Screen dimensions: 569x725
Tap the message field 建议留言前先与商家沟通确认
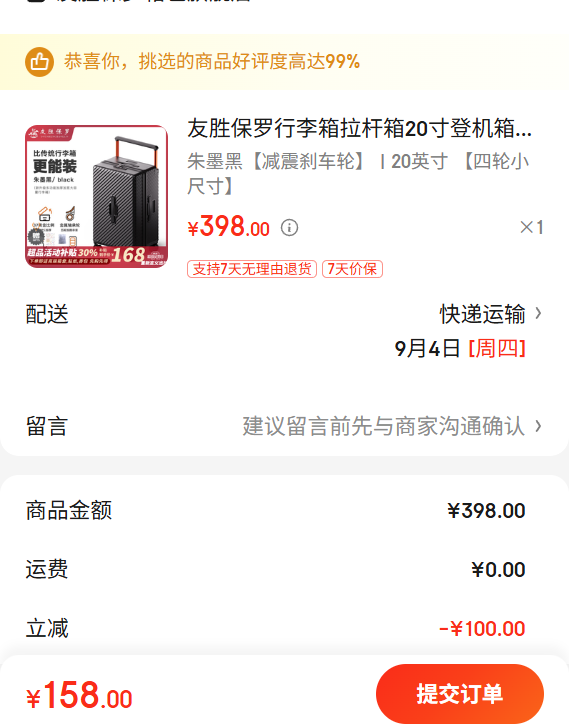tap(384, 426)
